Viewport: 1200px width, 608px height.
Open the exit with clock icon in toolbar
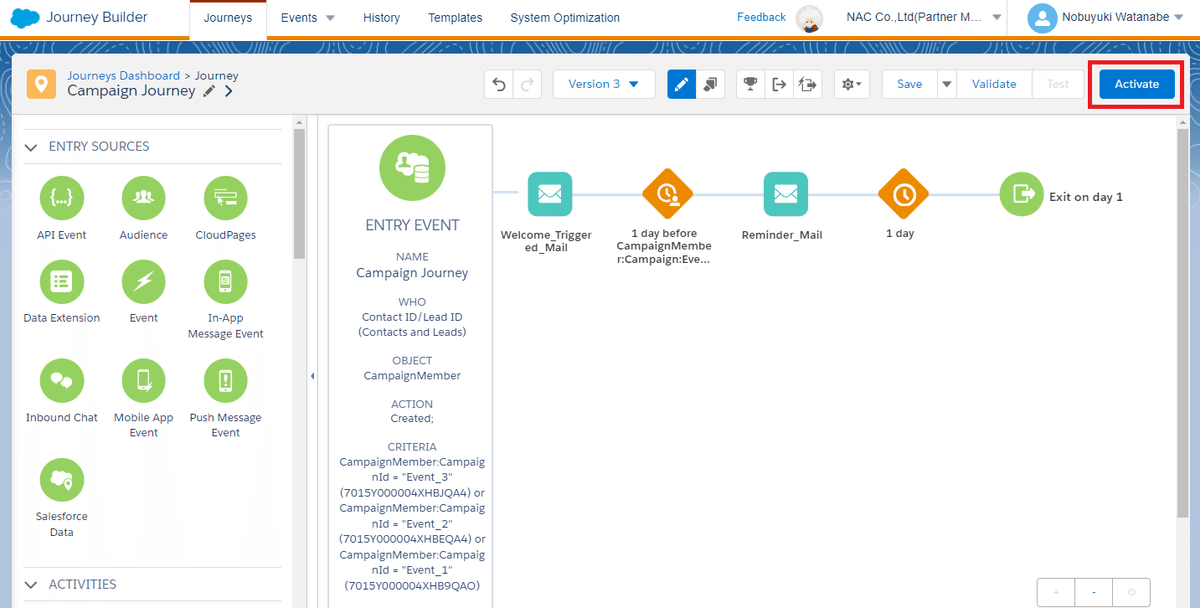(808, 84)
